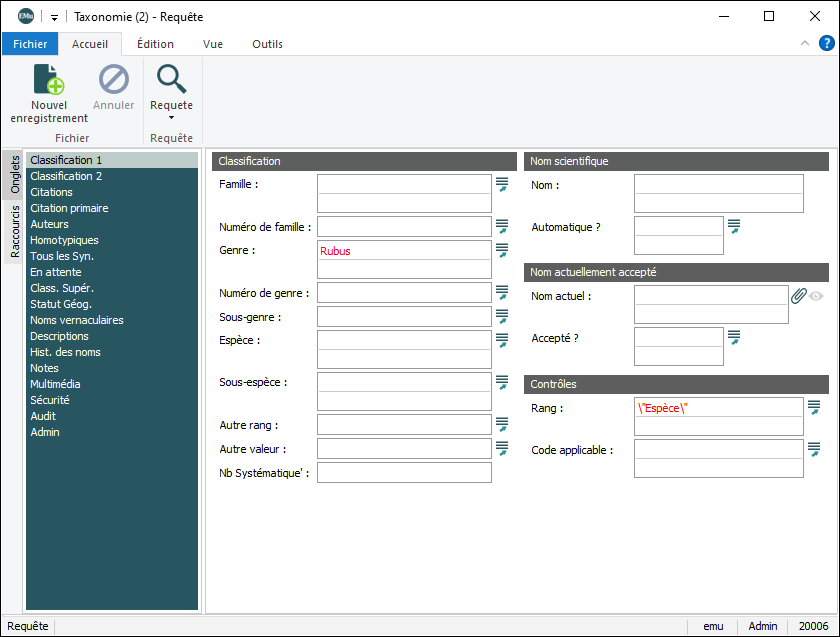This screenshot has height=637, width=840.
Task: Click the lookup list icon beside Genre
Action: click(x=502, y=250)
